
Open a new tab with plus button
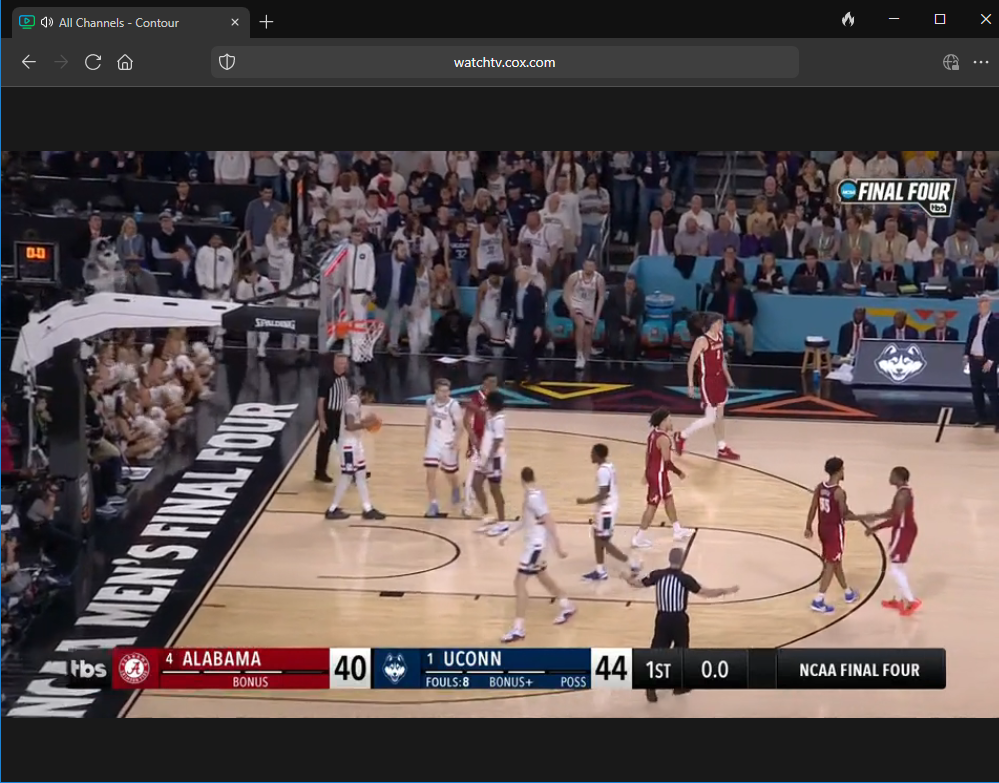266,22
